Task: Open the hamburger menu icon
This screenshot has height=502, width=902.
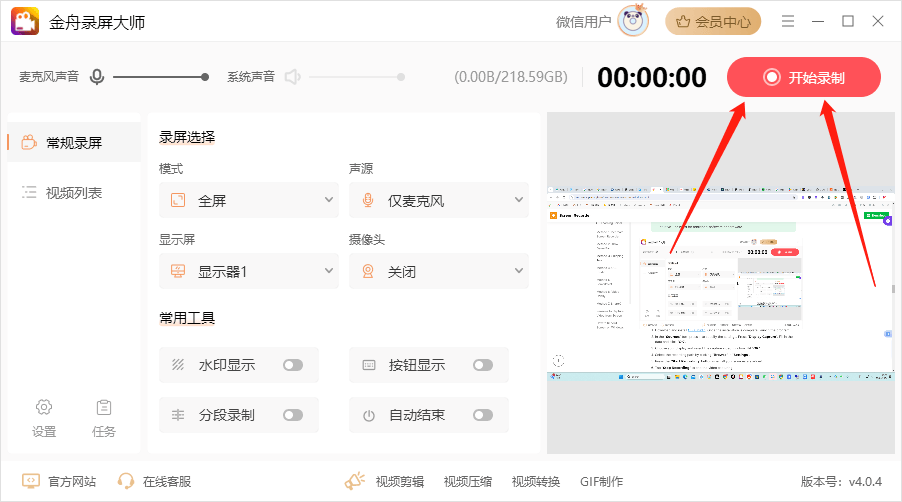Action: 788,21
